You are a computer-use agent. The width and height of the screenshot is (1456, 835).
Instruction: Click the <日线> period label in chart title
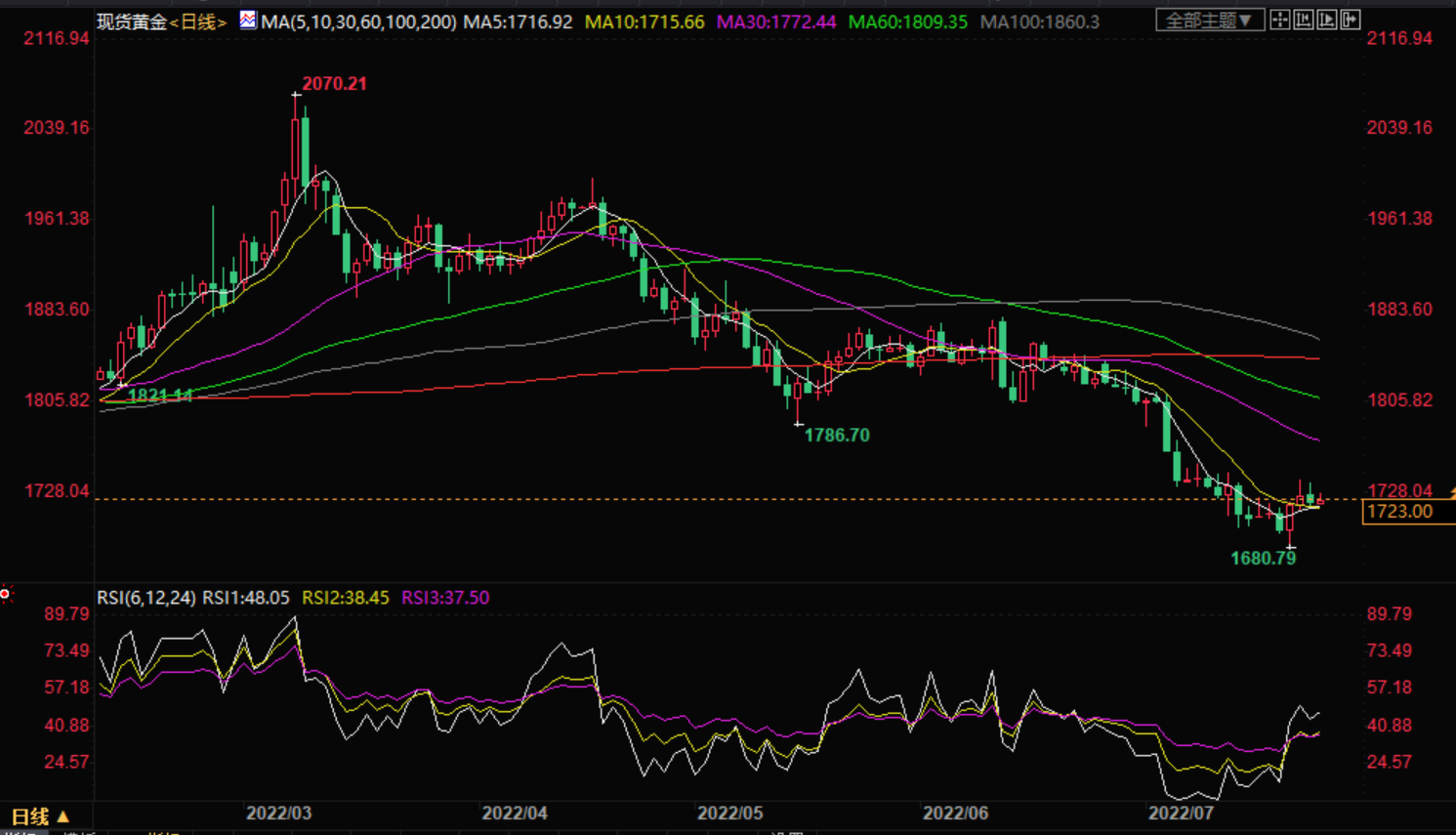coord(199,21)
